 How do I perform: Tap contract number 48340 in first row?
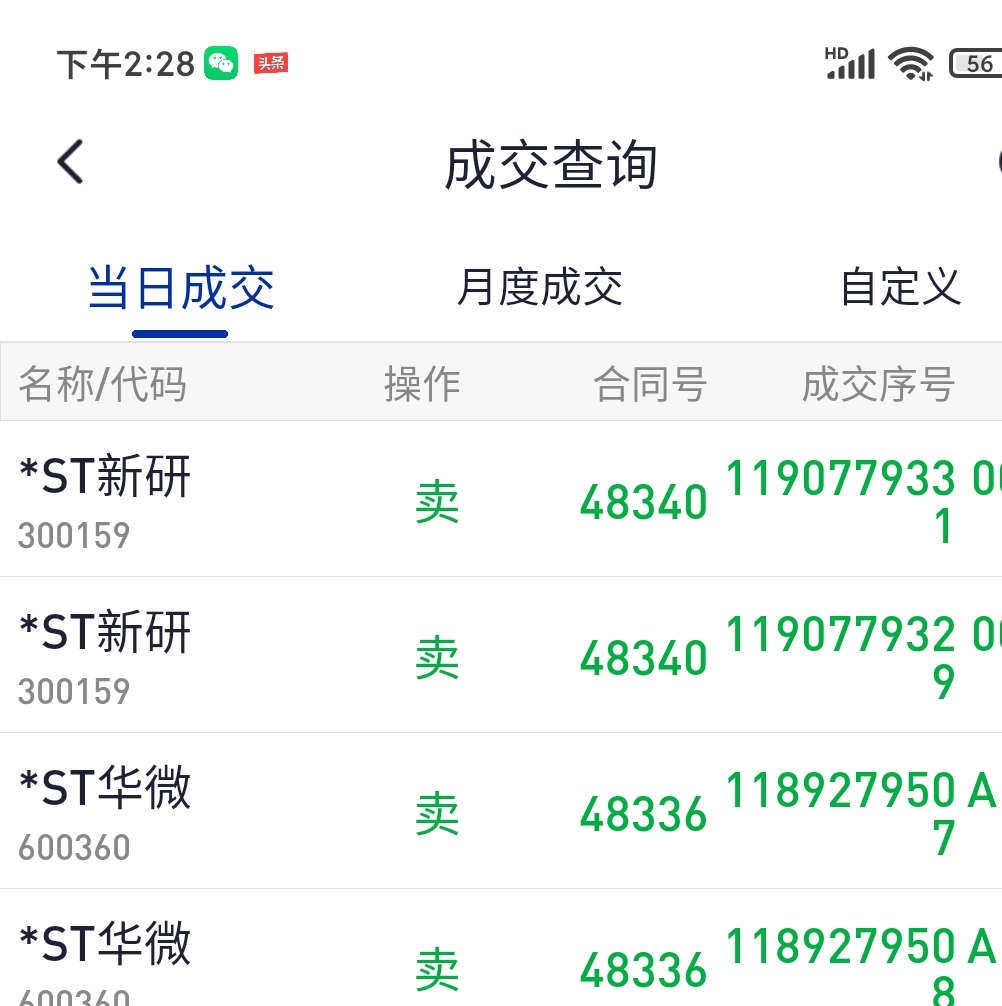click(x=643, y=502)
